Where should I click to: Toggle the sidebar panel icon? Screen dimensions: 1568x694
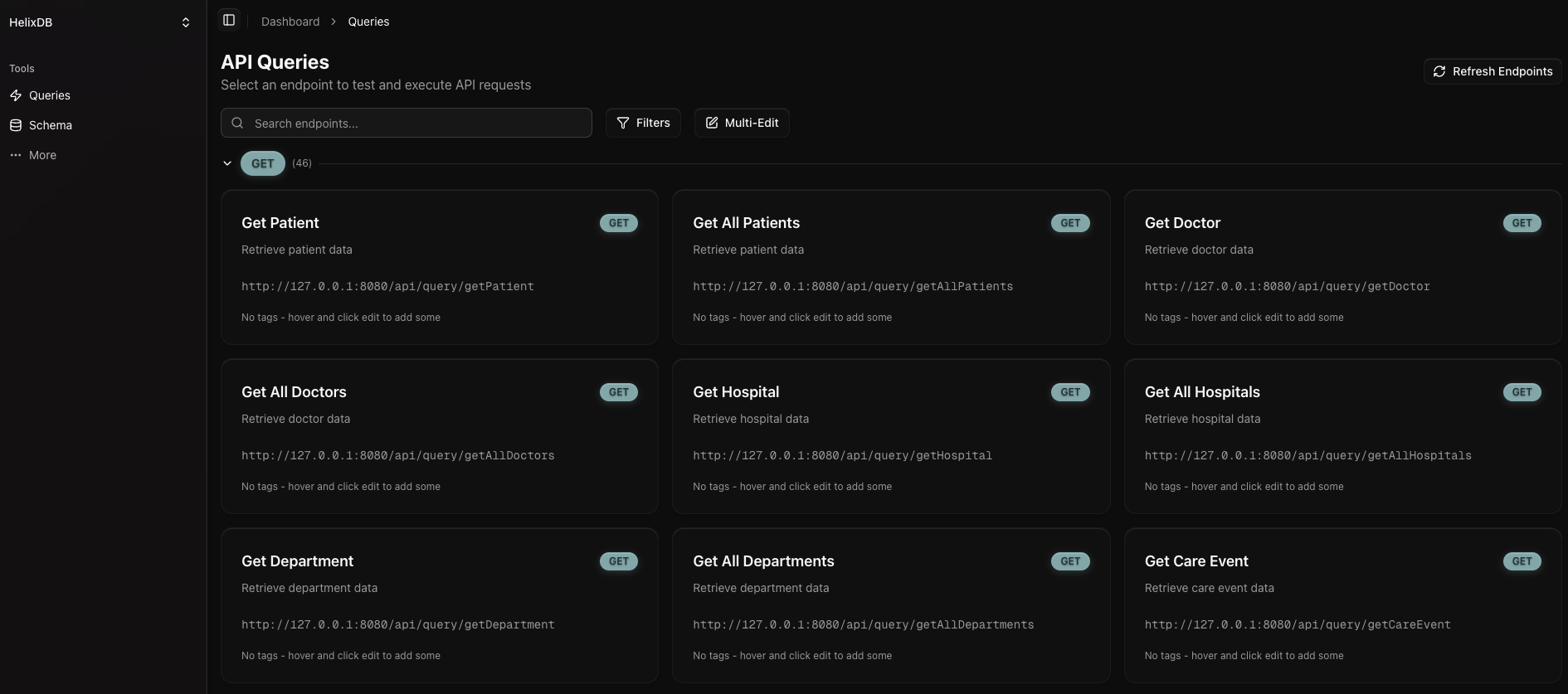[229, 20]
